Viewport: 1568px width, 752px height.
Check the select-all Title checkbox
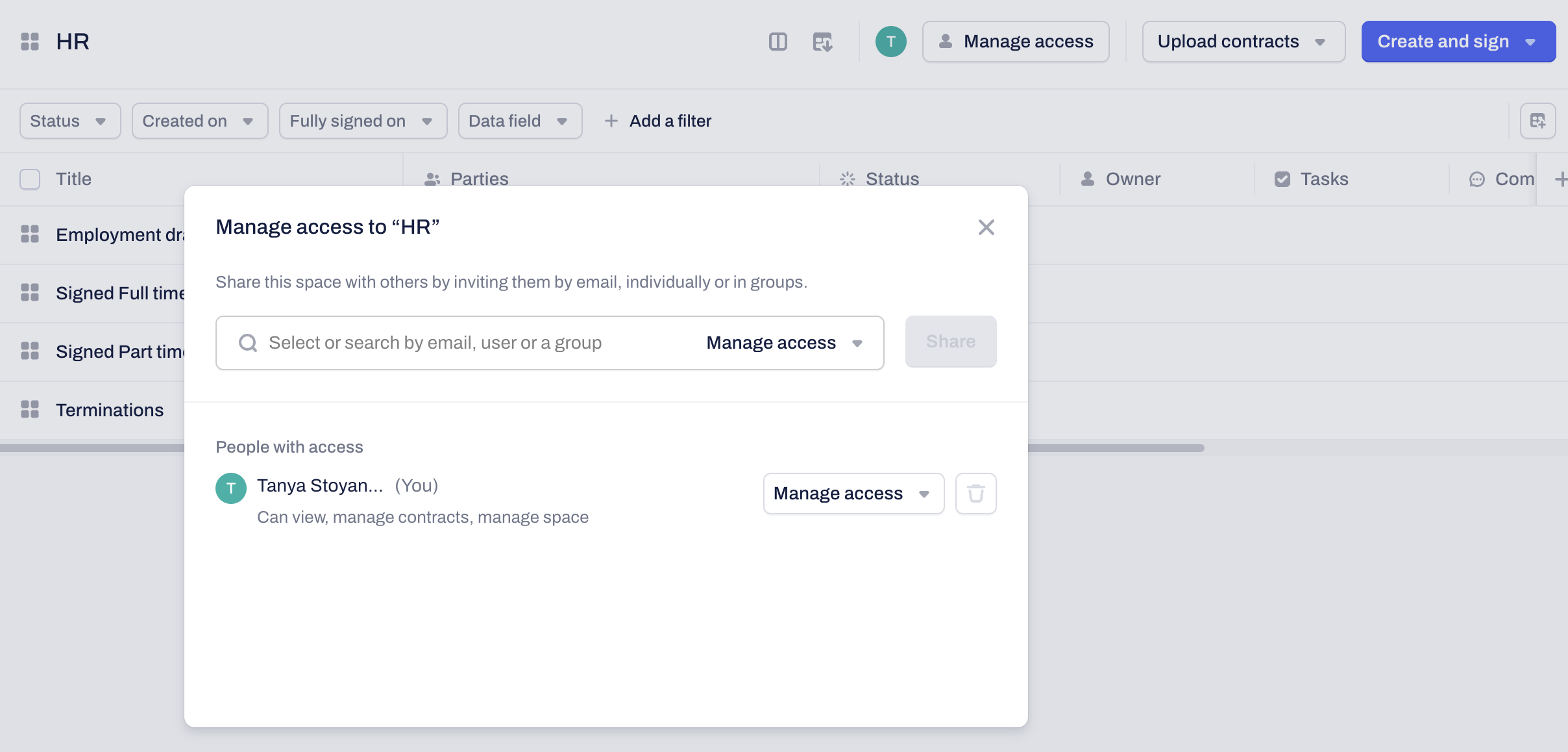(30, 179)
